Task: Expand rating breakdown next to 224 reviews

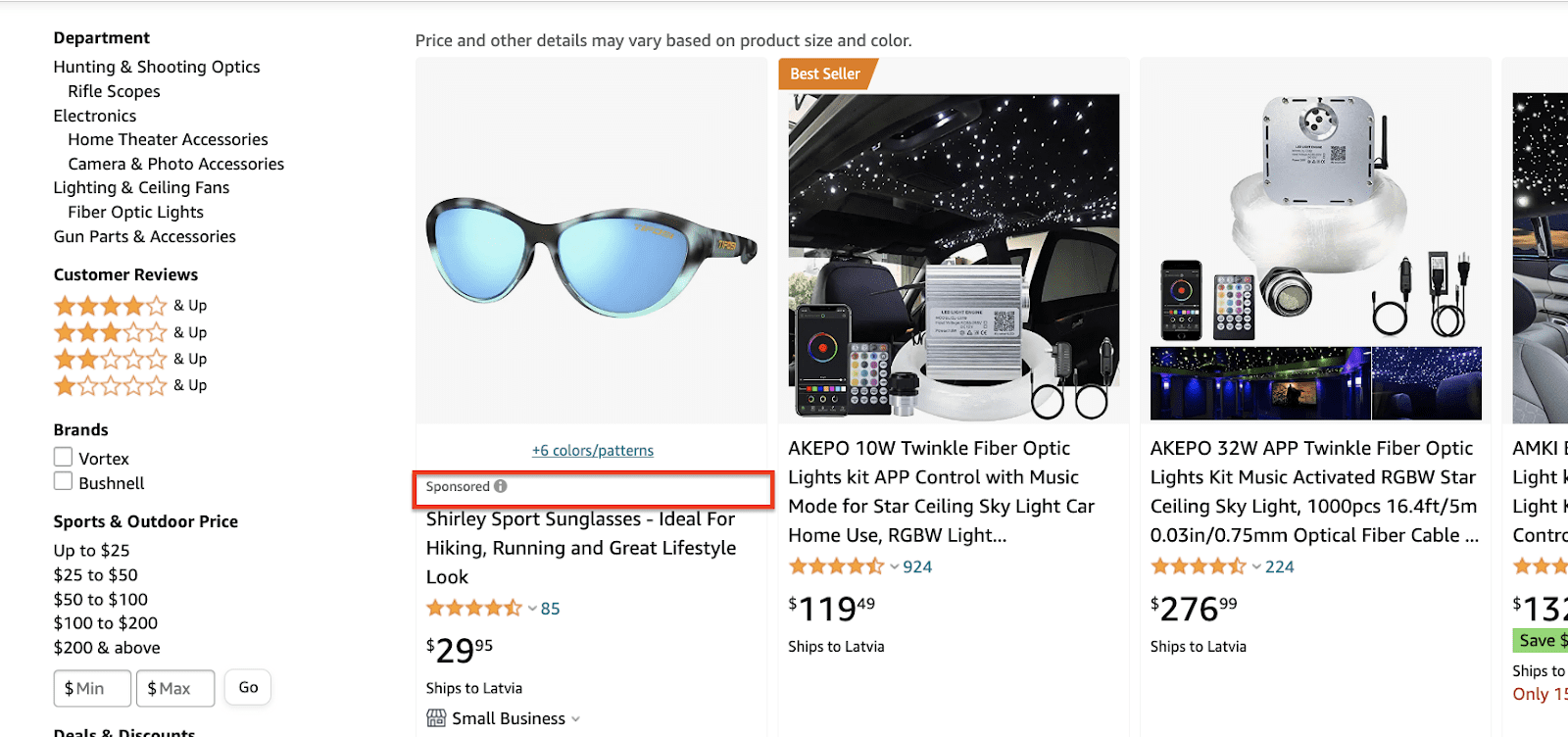Action: (1256, 566)
